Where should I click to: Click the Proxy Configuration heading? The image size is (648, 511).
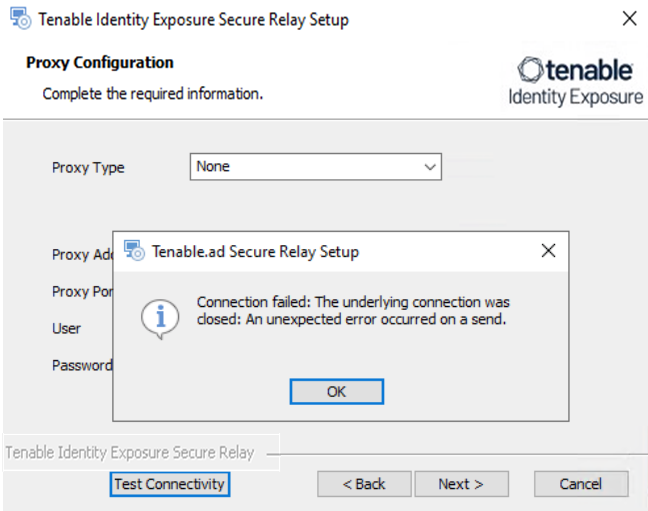click(x=100, y=62)
